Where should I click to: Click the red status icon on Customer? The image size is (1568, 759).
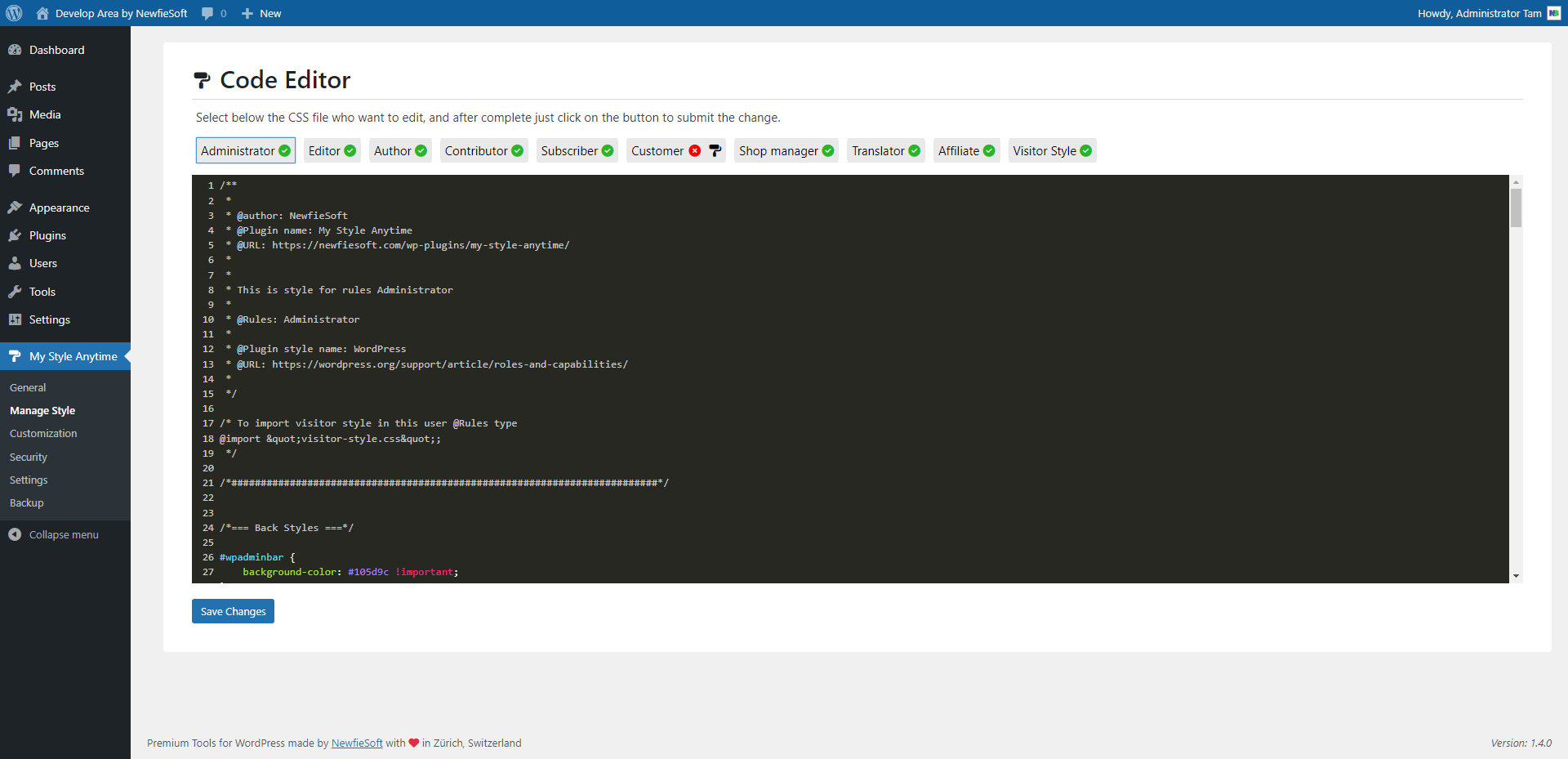pos(695,150)
